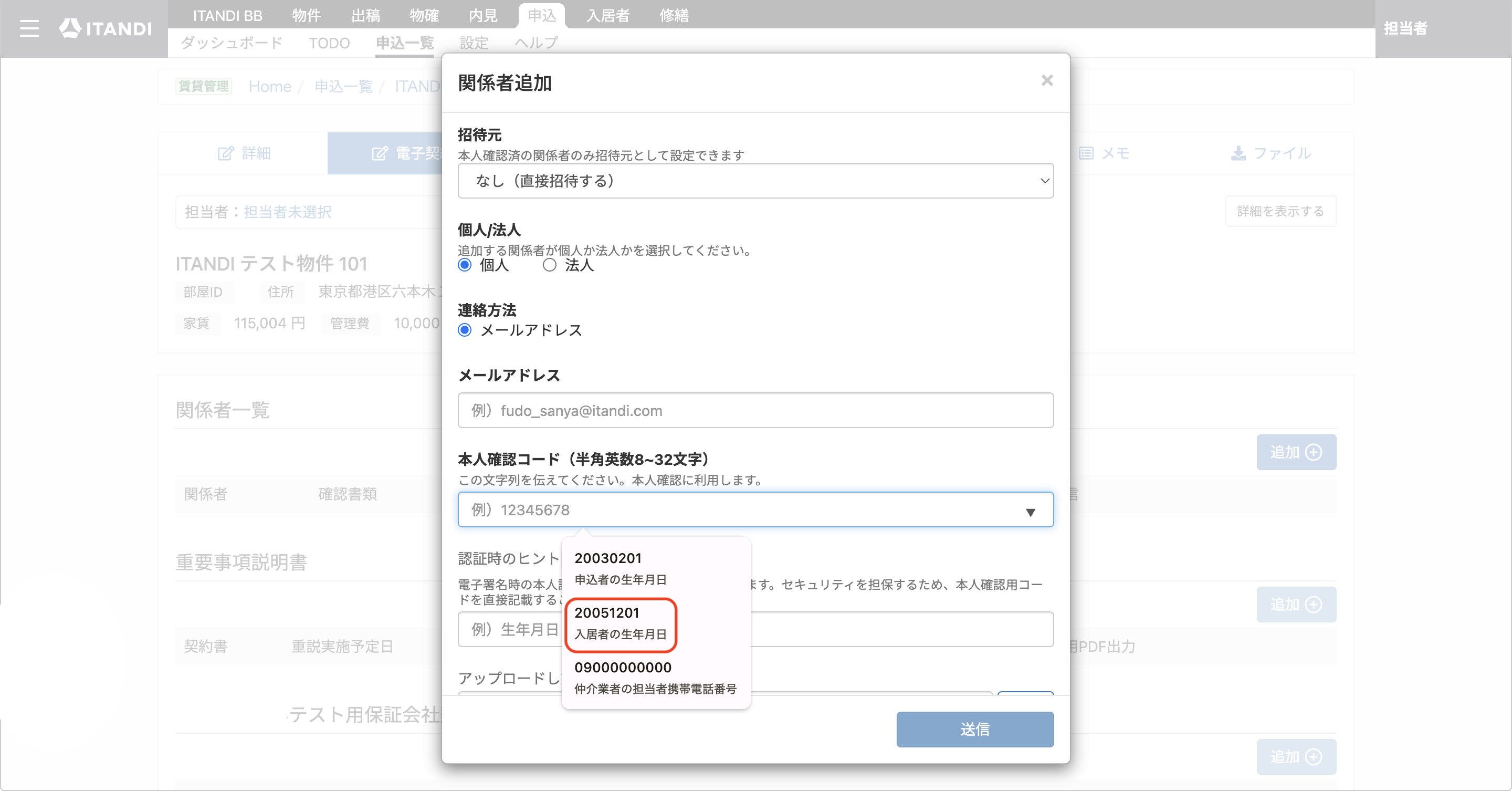The image size is (1512, 791).
Task: Open the 出稿 menu item
Action: click(x=365, y=15)
